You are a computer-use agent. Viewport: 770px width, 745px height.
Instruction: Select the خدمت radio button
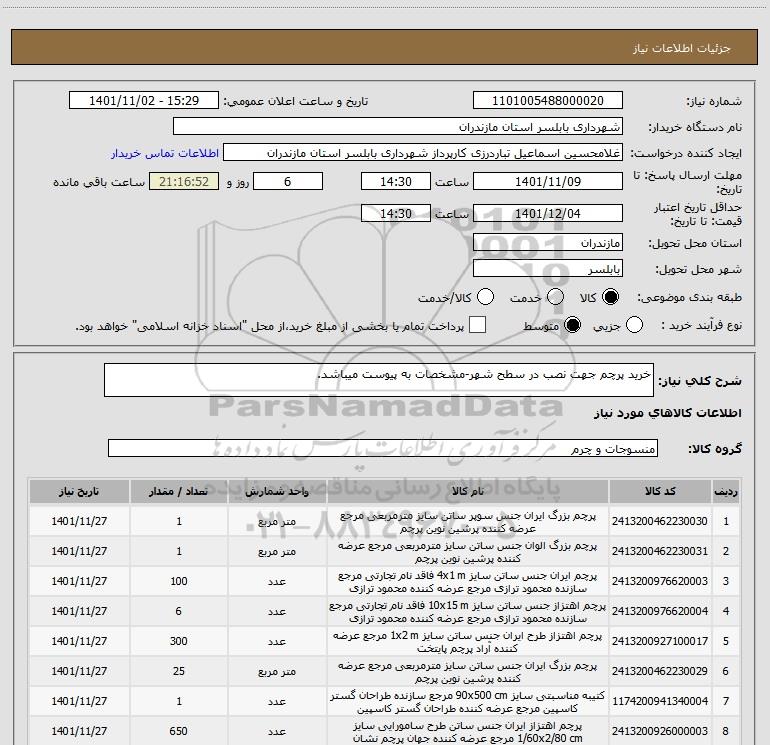point(555,297)
